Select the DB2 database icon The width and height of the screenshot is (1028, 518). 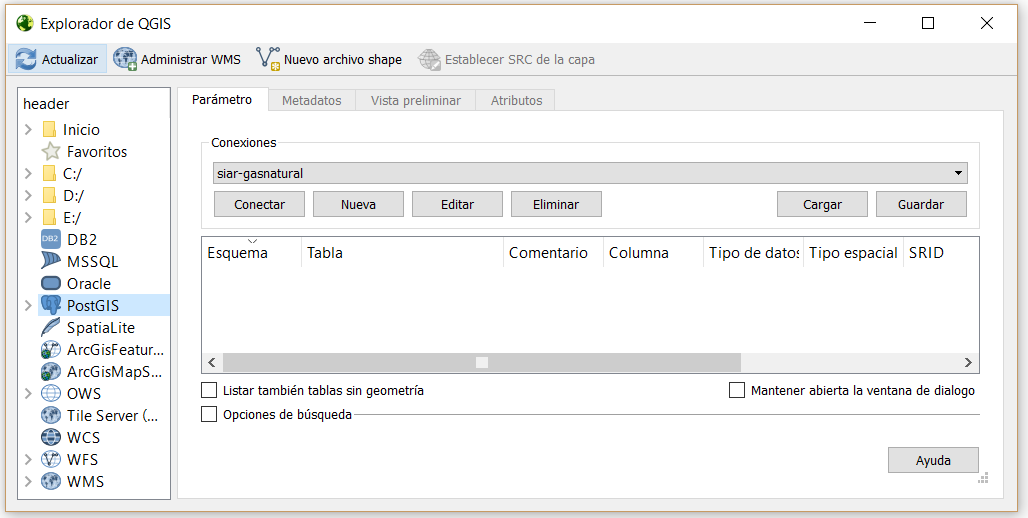coord(50,239)
